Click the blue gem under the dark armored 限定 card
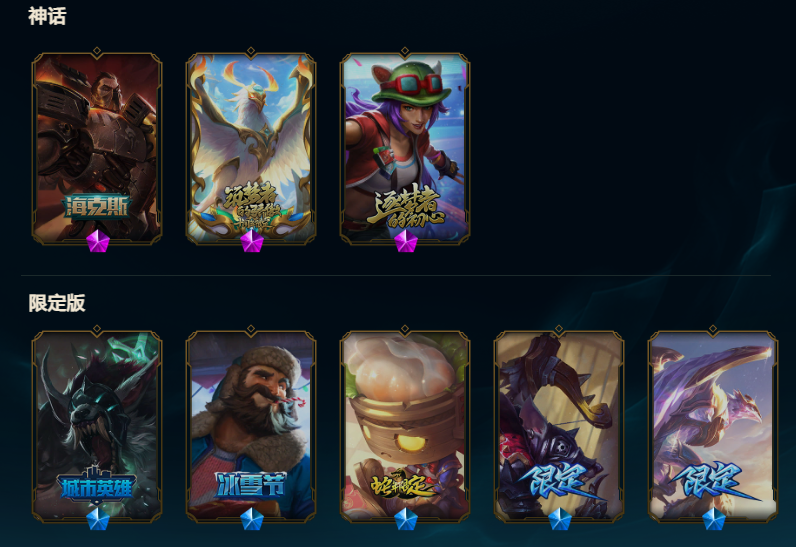Image resolution: width=796 pixels, height=547 pixels. point(560,519)
